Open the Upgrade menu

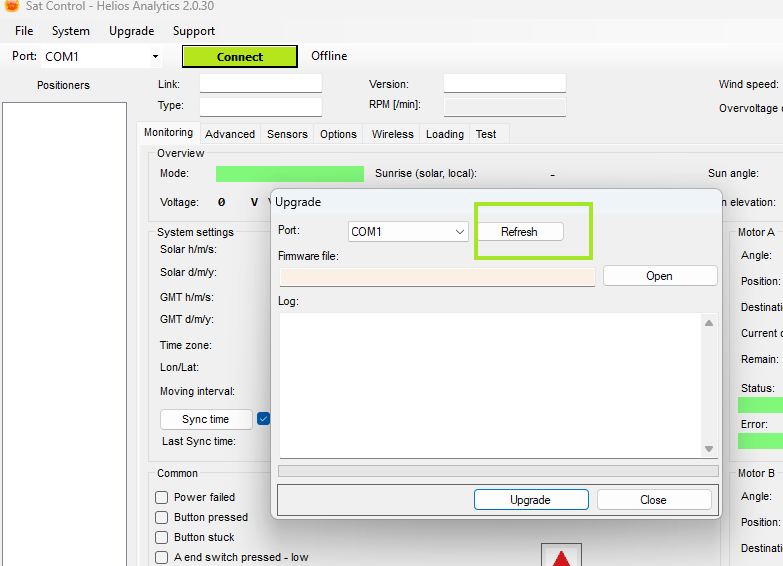(131, 31)
